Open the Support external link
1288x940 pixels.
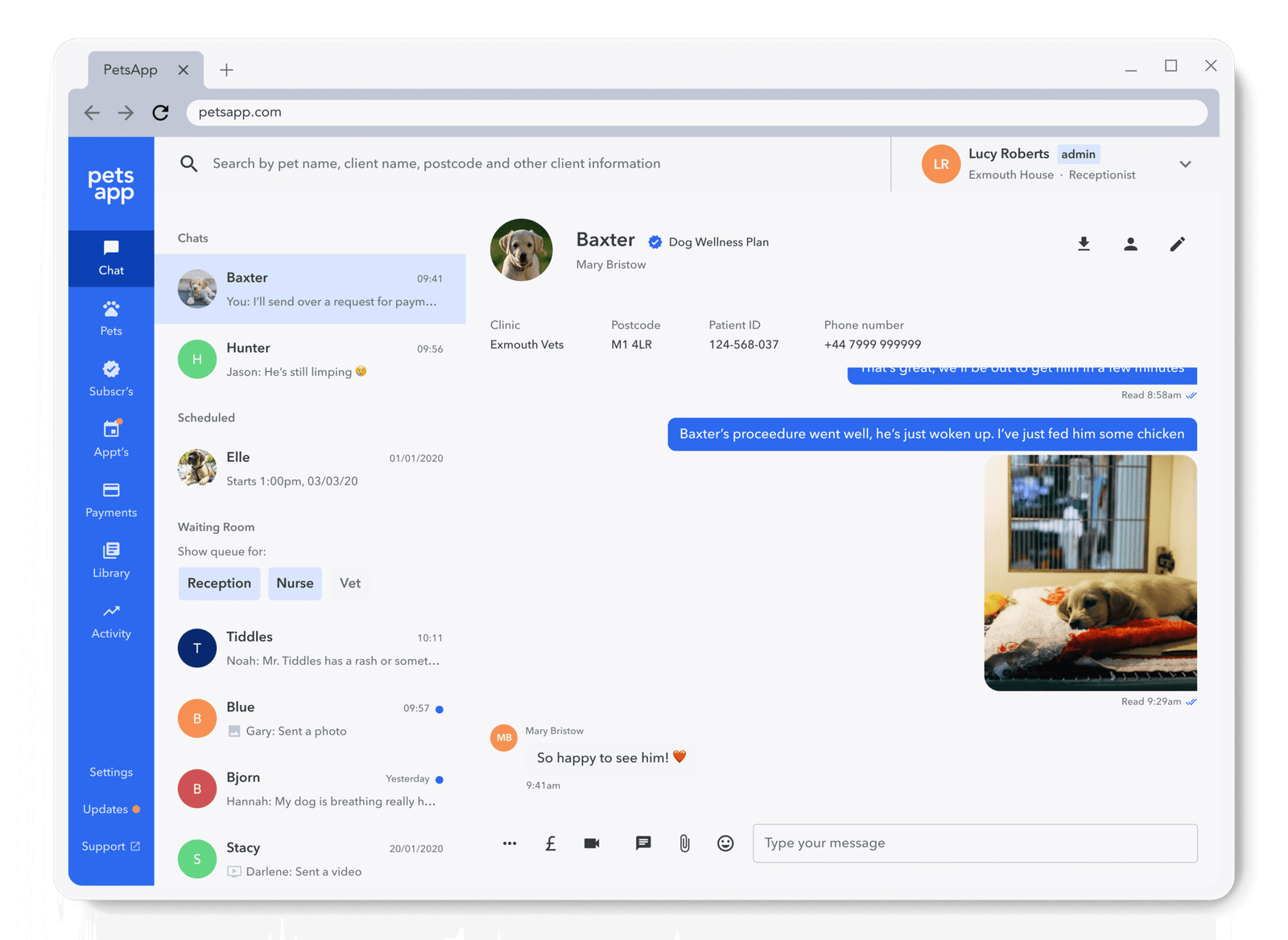click(x=111, y=847)
